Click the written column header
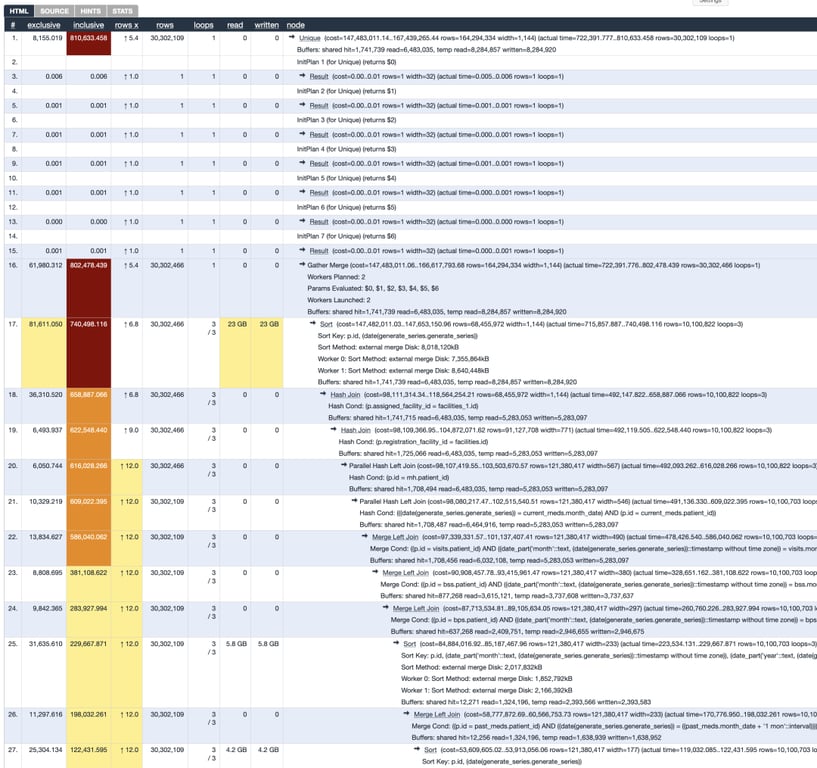Image resolution: width=817 pixels, height=768 pixels. (x=266, y=25)
